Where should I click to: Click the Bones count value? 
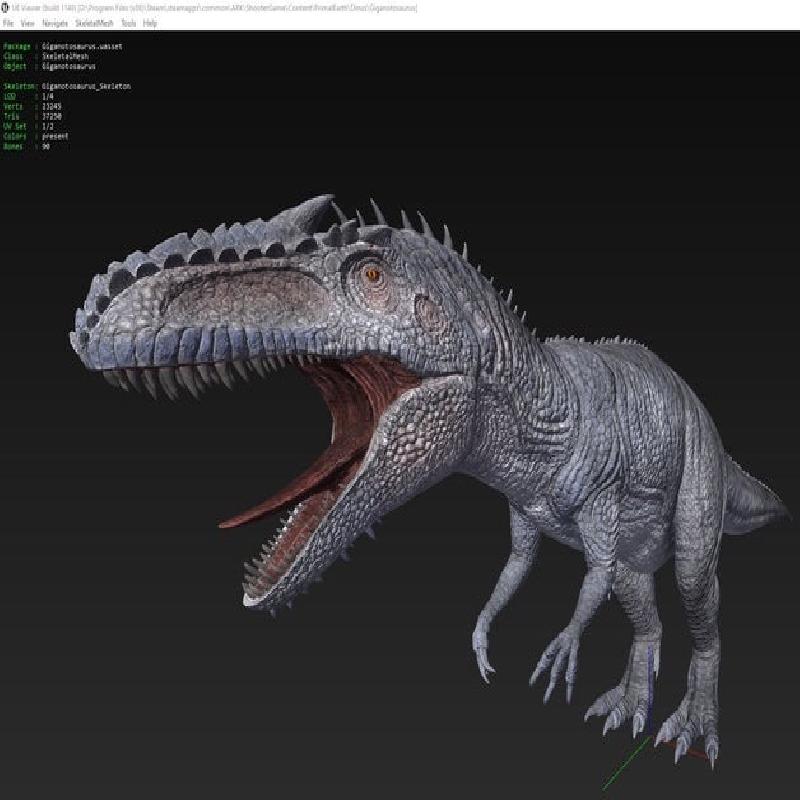pyautogui.click(x=46, y=146)
